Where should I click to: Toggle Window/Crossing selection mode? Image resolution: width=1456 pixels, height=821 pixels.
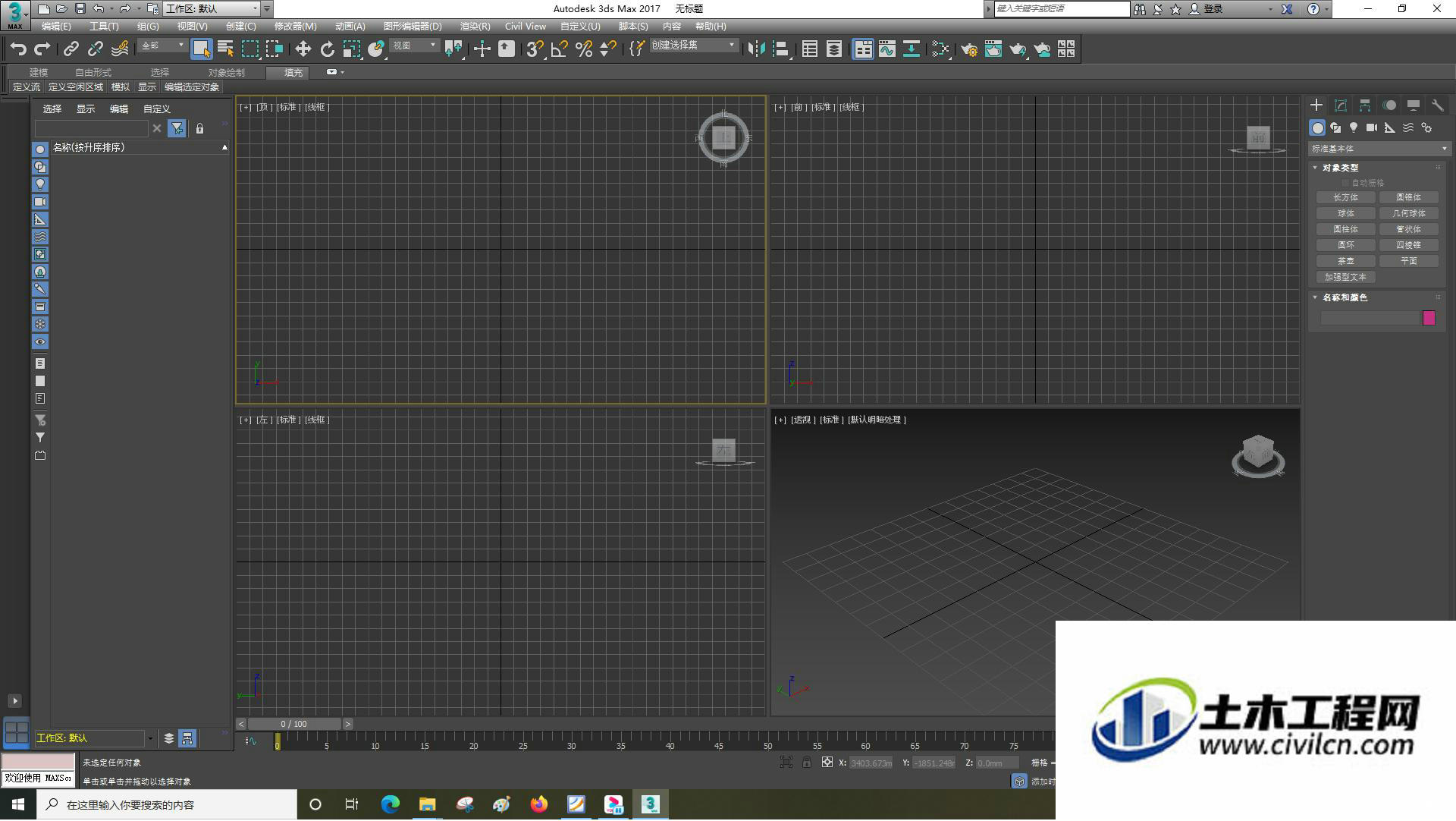275,49
